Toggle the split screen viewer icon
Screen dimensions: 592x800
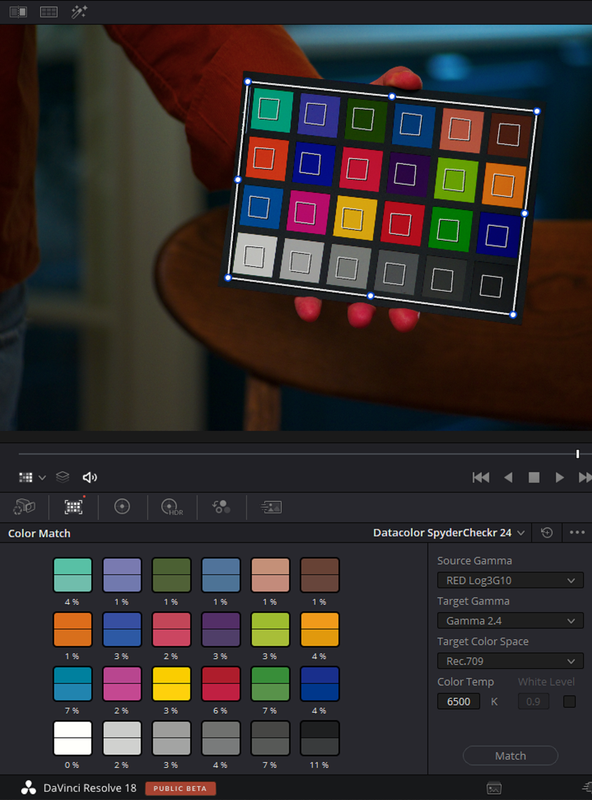18,11
